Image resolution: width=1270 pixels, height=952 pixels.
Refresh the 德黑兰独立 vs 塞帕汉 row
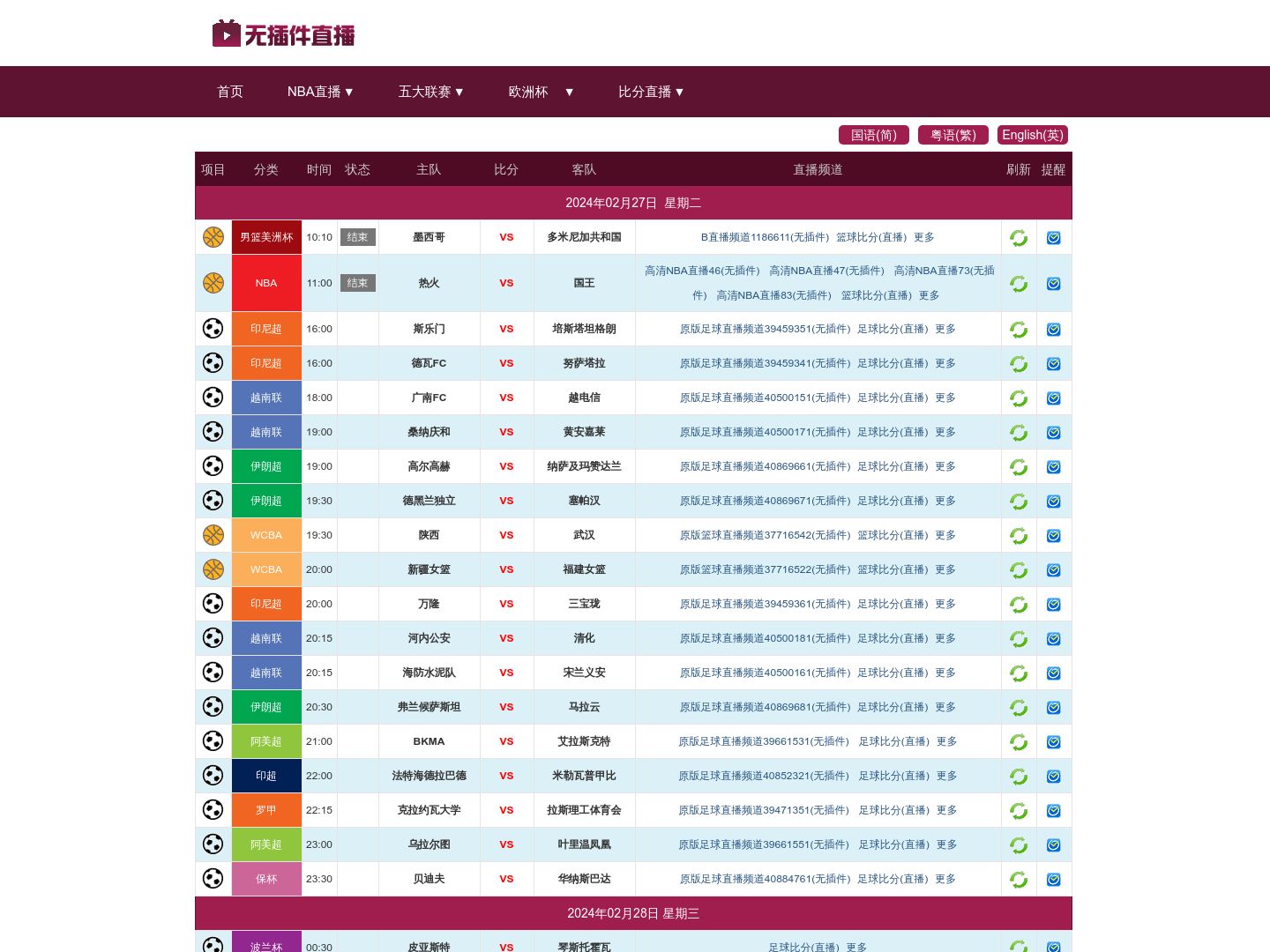pyautogui.click(x=1019, y=502)
